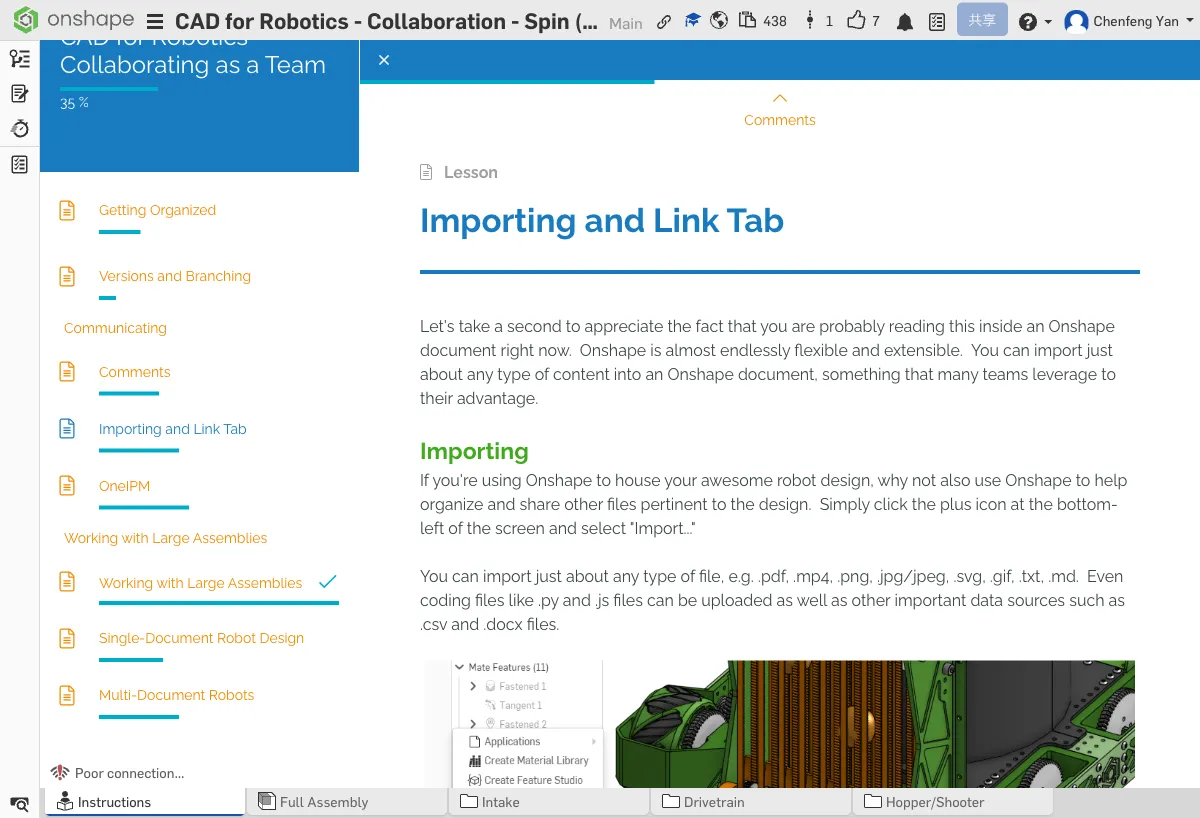Go to previous lesson Comments
The width and height of the screenshot is (1200, 818).
779,110
